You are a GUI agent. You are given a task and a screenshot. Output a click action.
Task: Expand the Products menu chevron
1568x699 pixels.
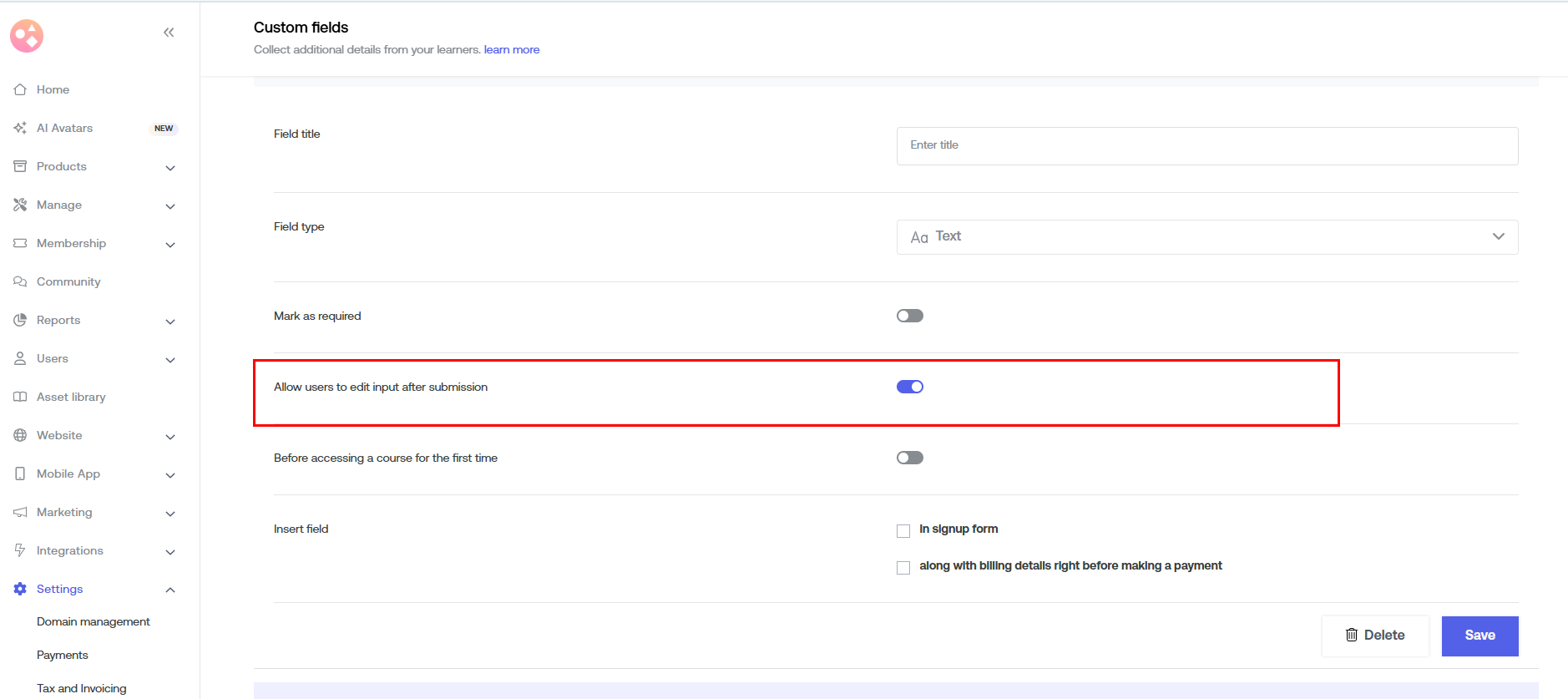click(x=170, y=168)
